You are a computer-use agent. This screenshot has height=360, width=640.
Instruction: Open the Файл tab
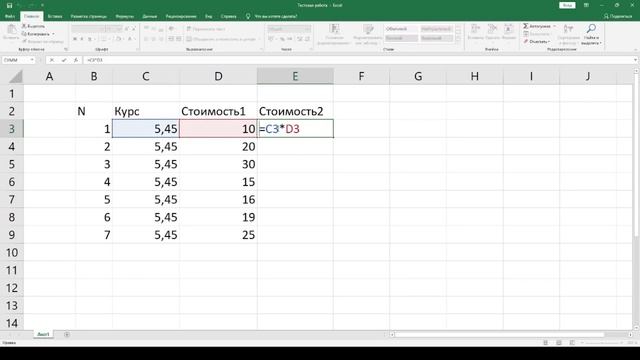coord(10,16)
